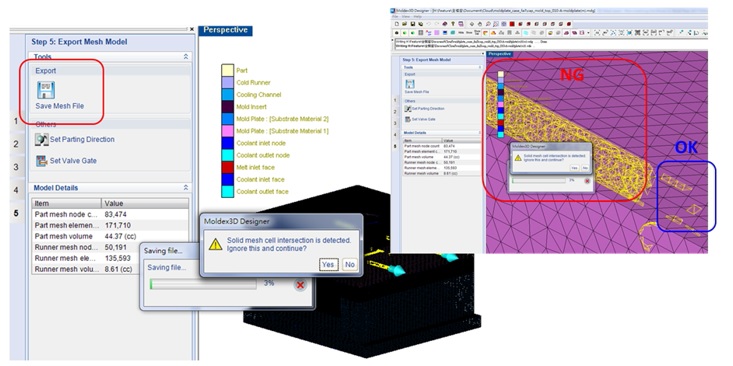Click the Value column header
Screen dimensions: 733x366
pyautogui.click(x=145, y=204)
